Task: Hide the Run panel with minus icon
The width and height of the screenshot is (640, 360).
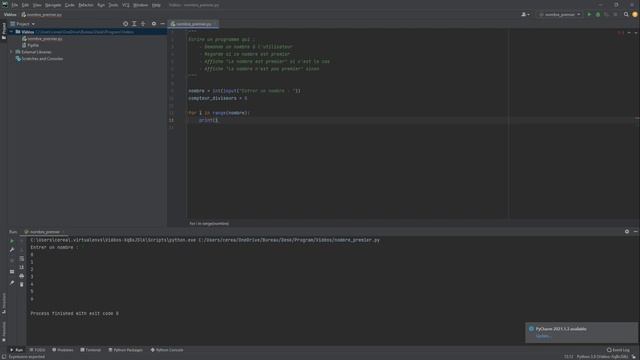Action: tap(636, 231)
